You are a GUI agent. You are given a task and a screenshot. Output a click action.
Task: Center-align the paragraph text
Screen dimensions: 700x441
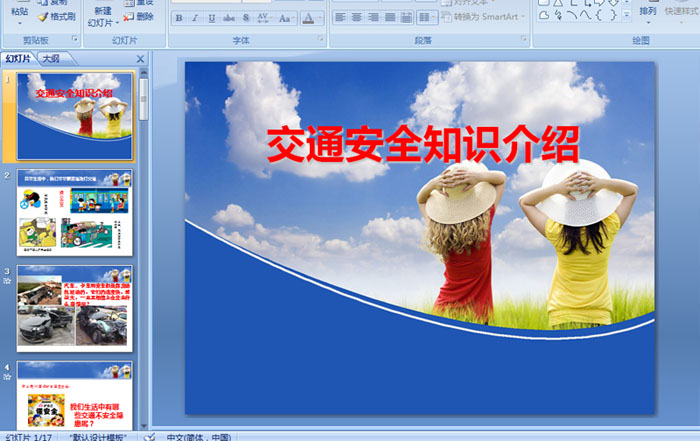pos(356,18)
